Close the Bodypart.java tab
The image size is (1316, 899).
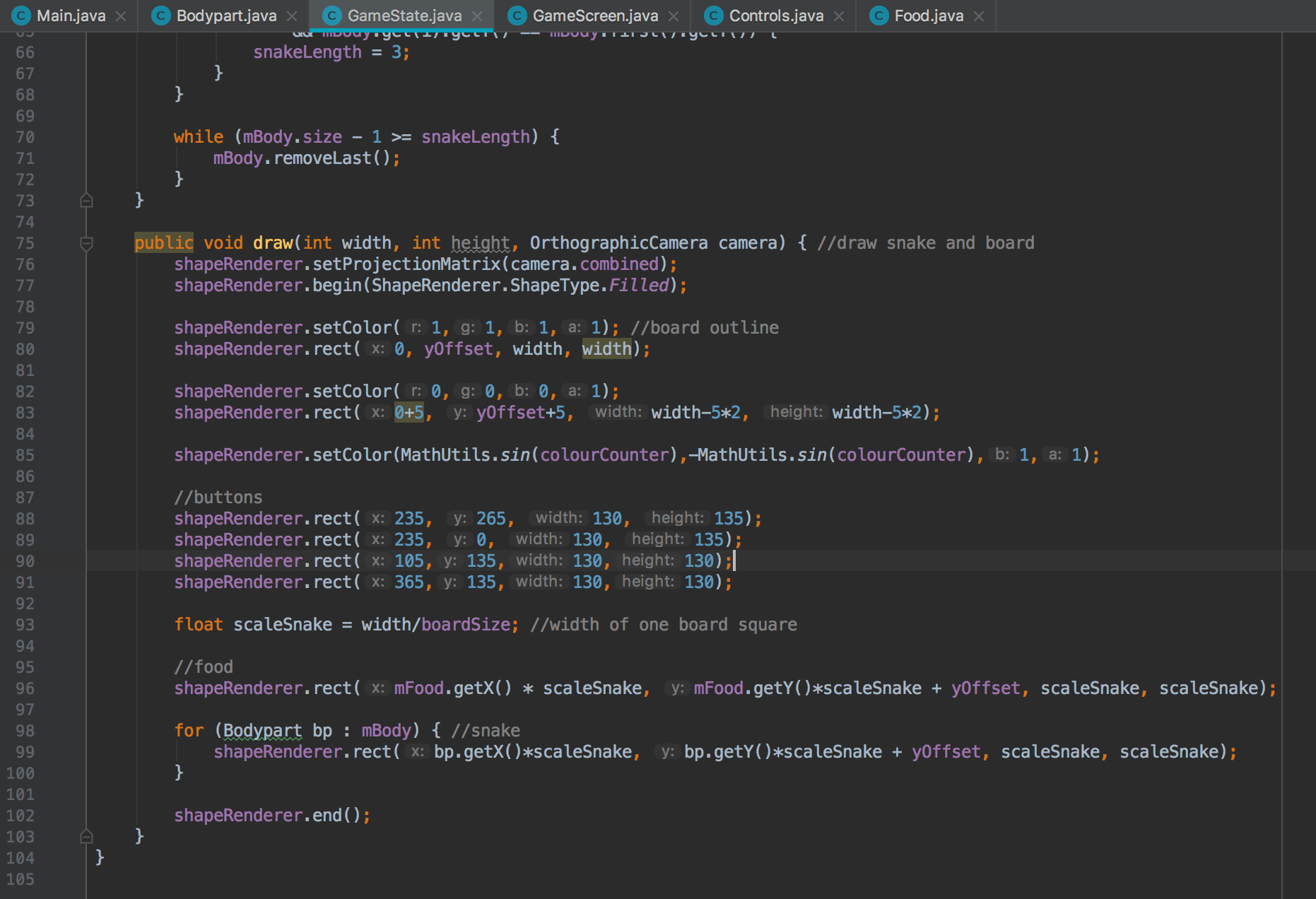point(290,14)
